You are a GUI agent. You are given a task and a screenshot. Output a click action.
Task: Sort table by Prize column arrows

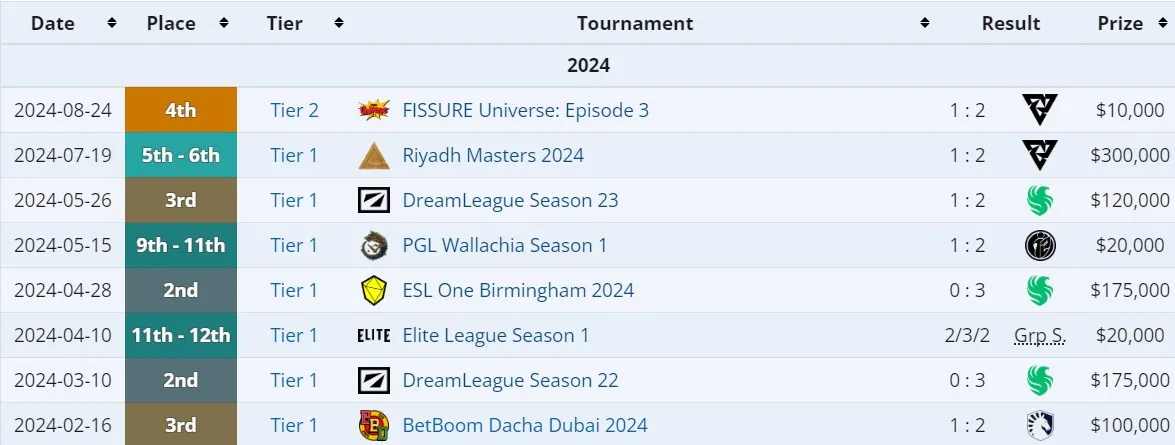tap(1160, 23)
